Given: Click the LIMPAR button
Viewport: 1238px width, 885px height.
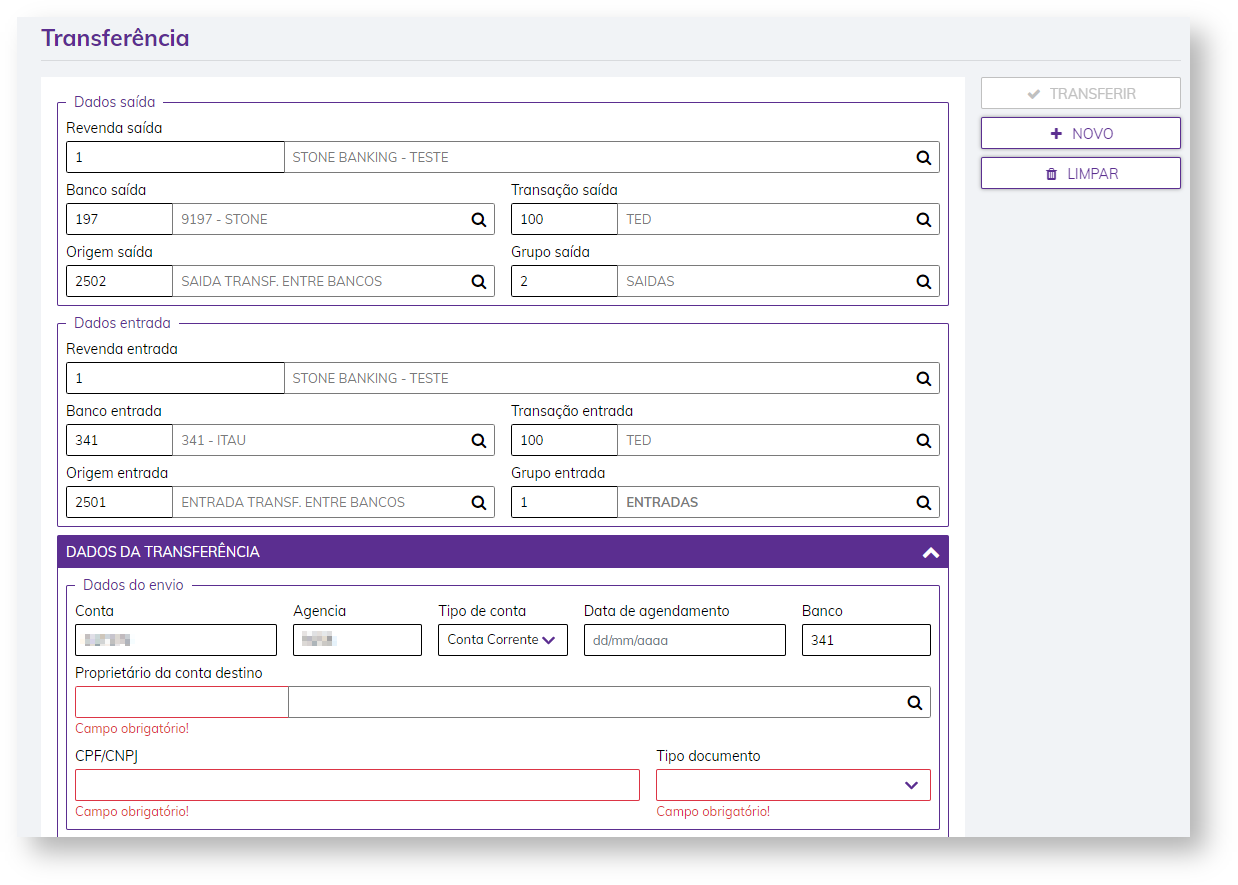Looking at the screenshot, I should [1081, 173].
